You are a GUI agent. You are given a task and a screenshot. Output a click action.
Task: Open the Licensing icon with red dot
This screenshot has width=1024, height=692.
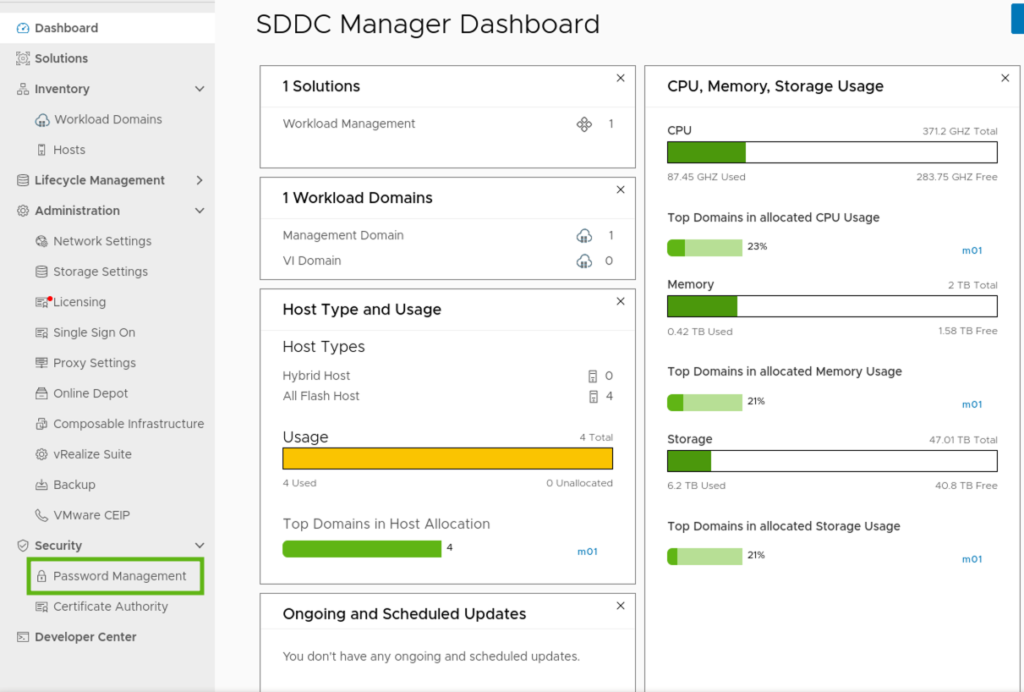[42, 302]
